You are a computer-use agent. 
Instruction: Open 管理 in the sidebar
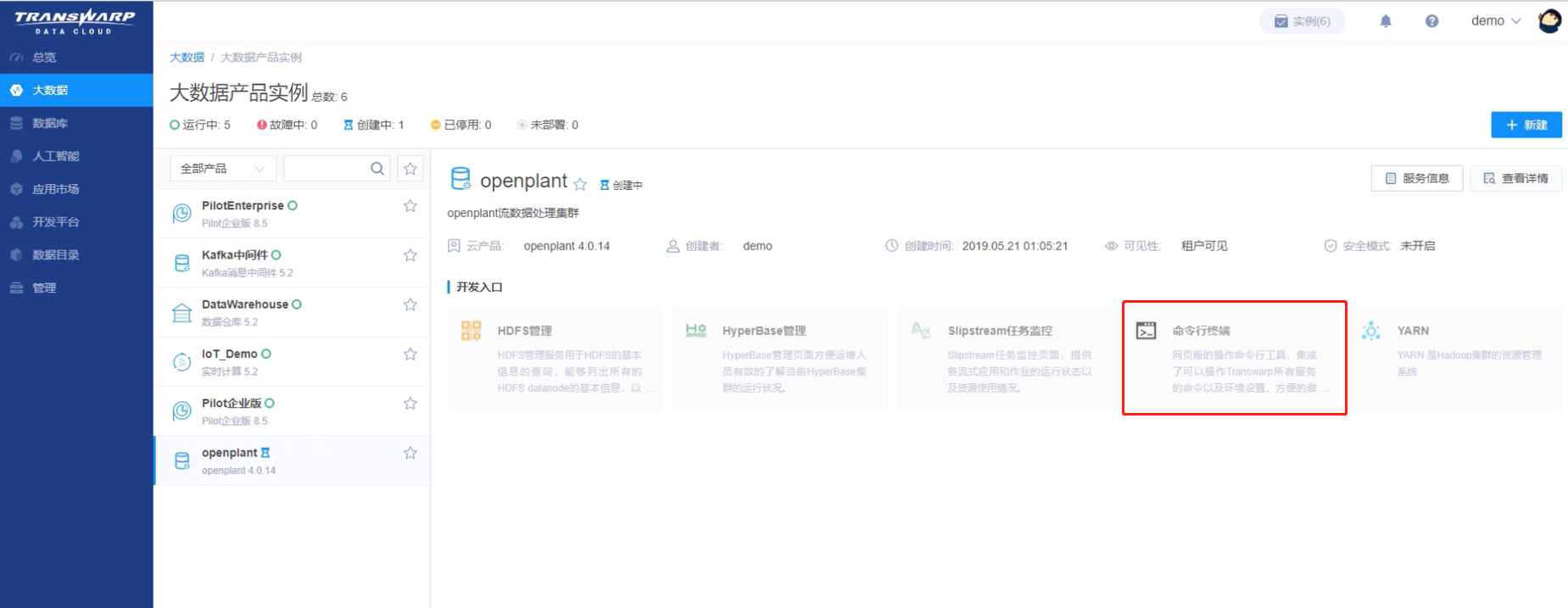point(76,288)
